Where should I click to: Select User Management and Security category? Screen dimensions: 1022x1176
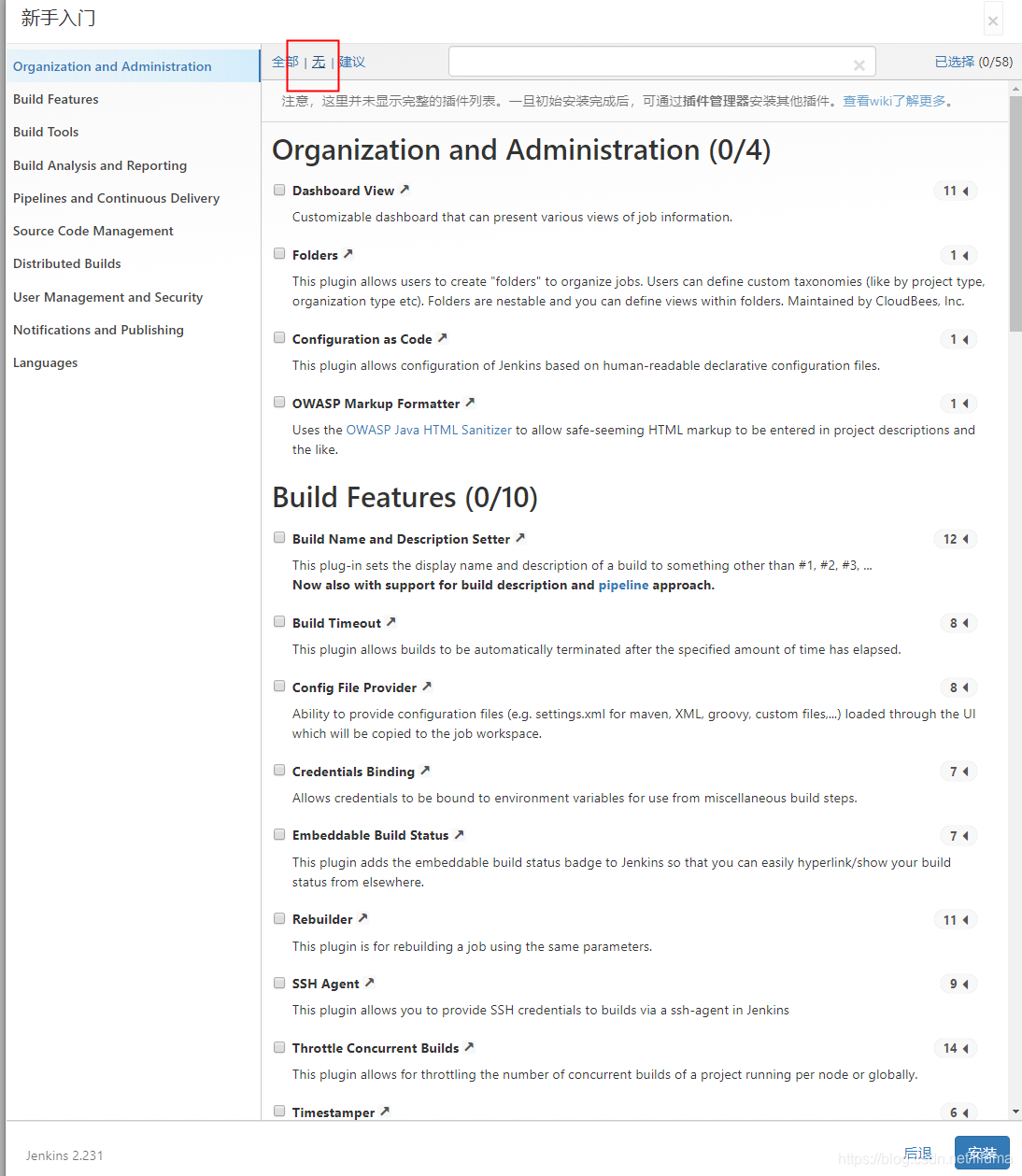tap(133, 297)
